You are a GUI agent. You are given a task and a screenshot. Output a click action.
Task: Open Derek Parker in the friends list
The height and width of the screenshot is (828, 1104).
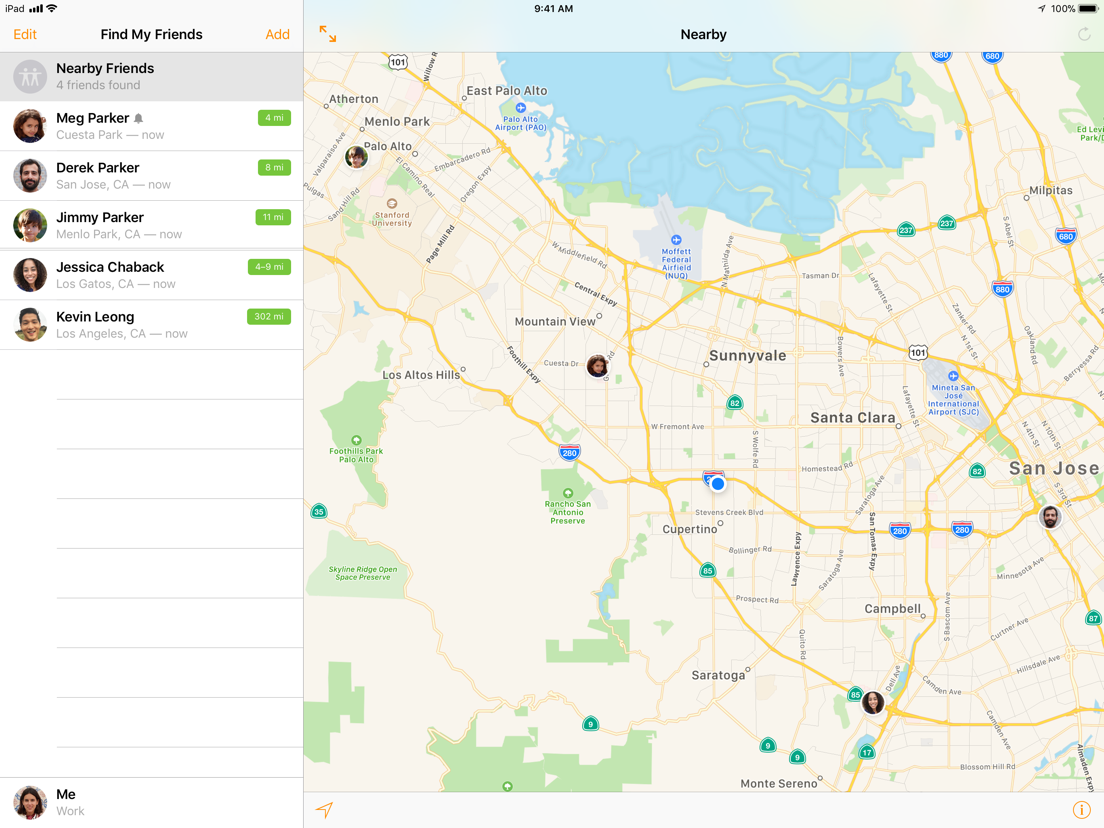[x=151, y=176]
